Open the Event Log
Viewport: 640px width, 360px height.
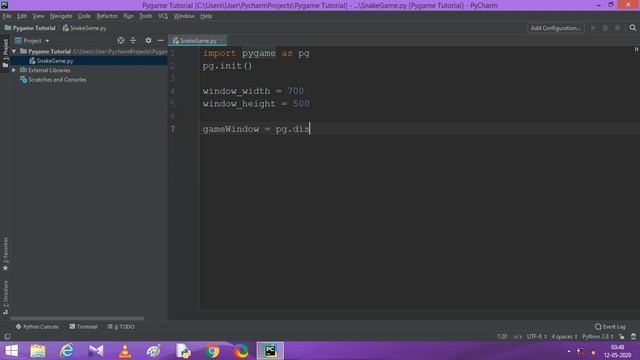pyautogui.click(x=610, y=327)
